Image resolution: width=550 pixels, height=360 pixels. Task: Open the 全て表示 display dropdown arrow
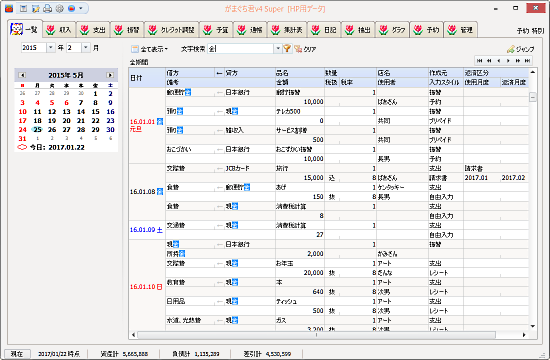coord(166,49)
